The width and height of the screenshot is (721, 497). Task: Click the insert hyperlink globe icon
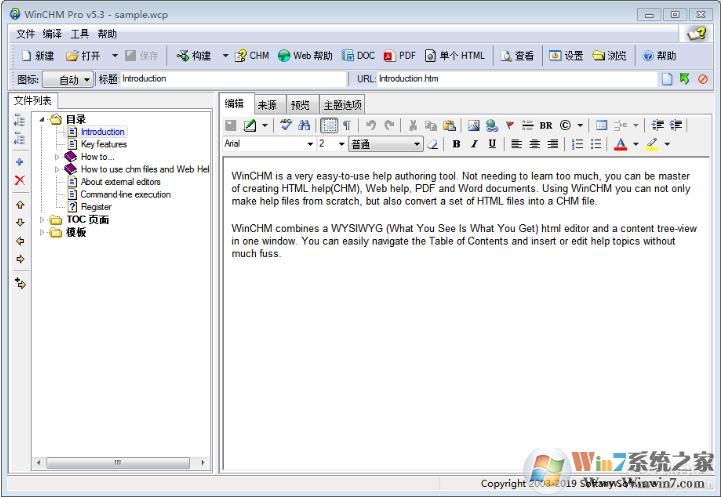pyautogui.click(x=492, y=125)
